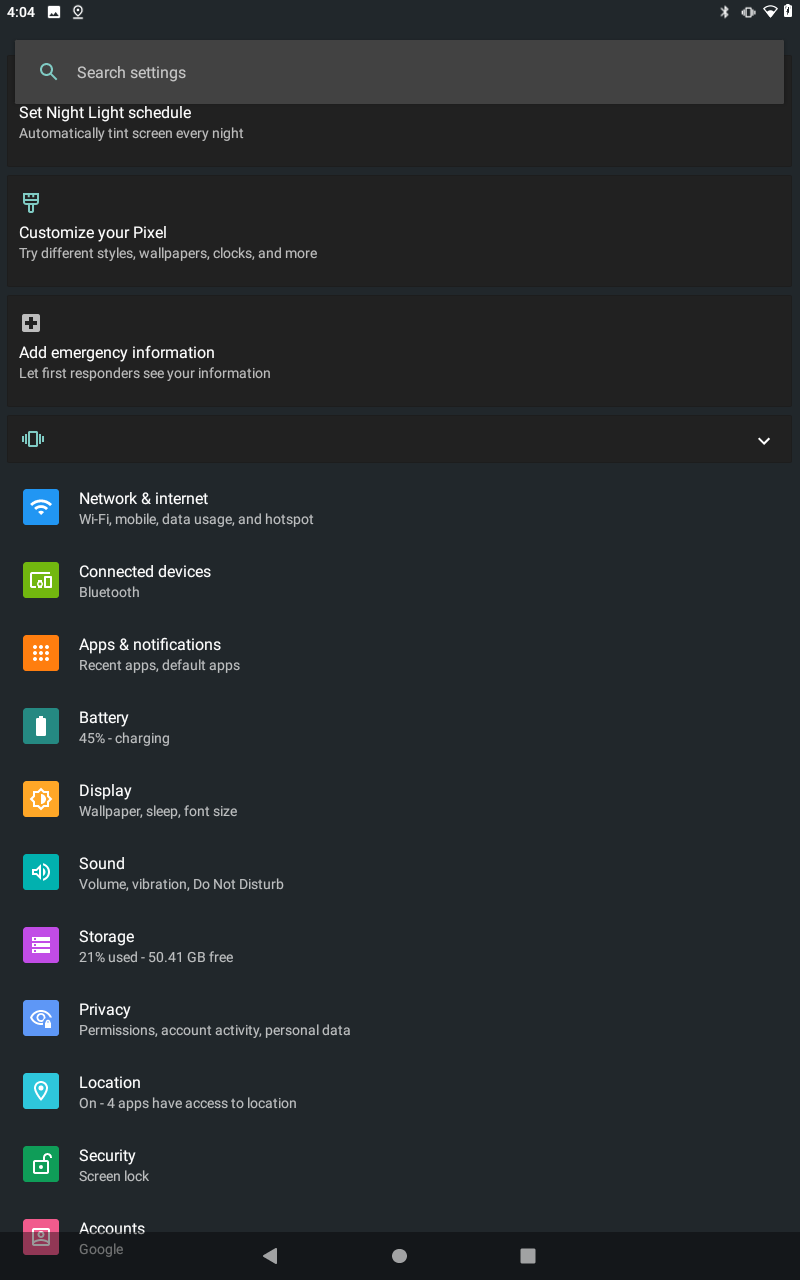Open Security shield icon

point(41,1164)
